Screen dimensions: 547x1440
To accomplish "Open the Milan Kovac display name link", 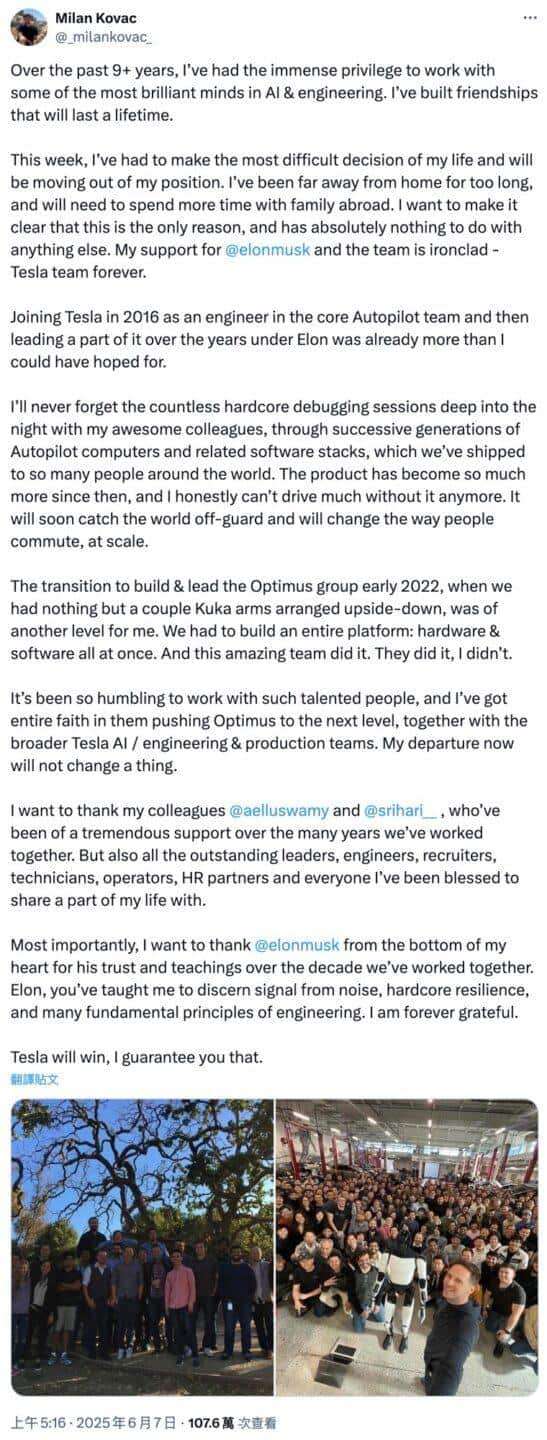I will point(97,18).
